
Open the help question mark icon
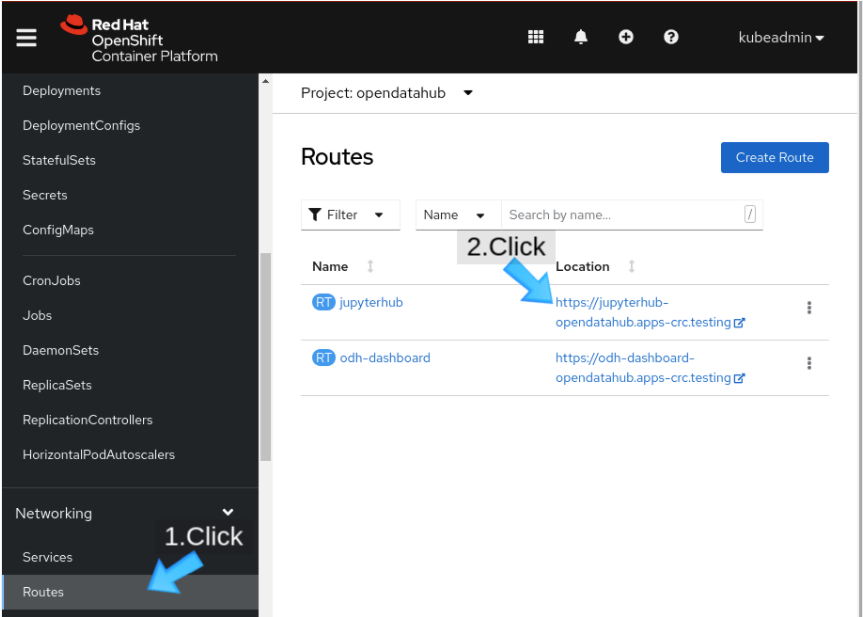tap(671, 37)
